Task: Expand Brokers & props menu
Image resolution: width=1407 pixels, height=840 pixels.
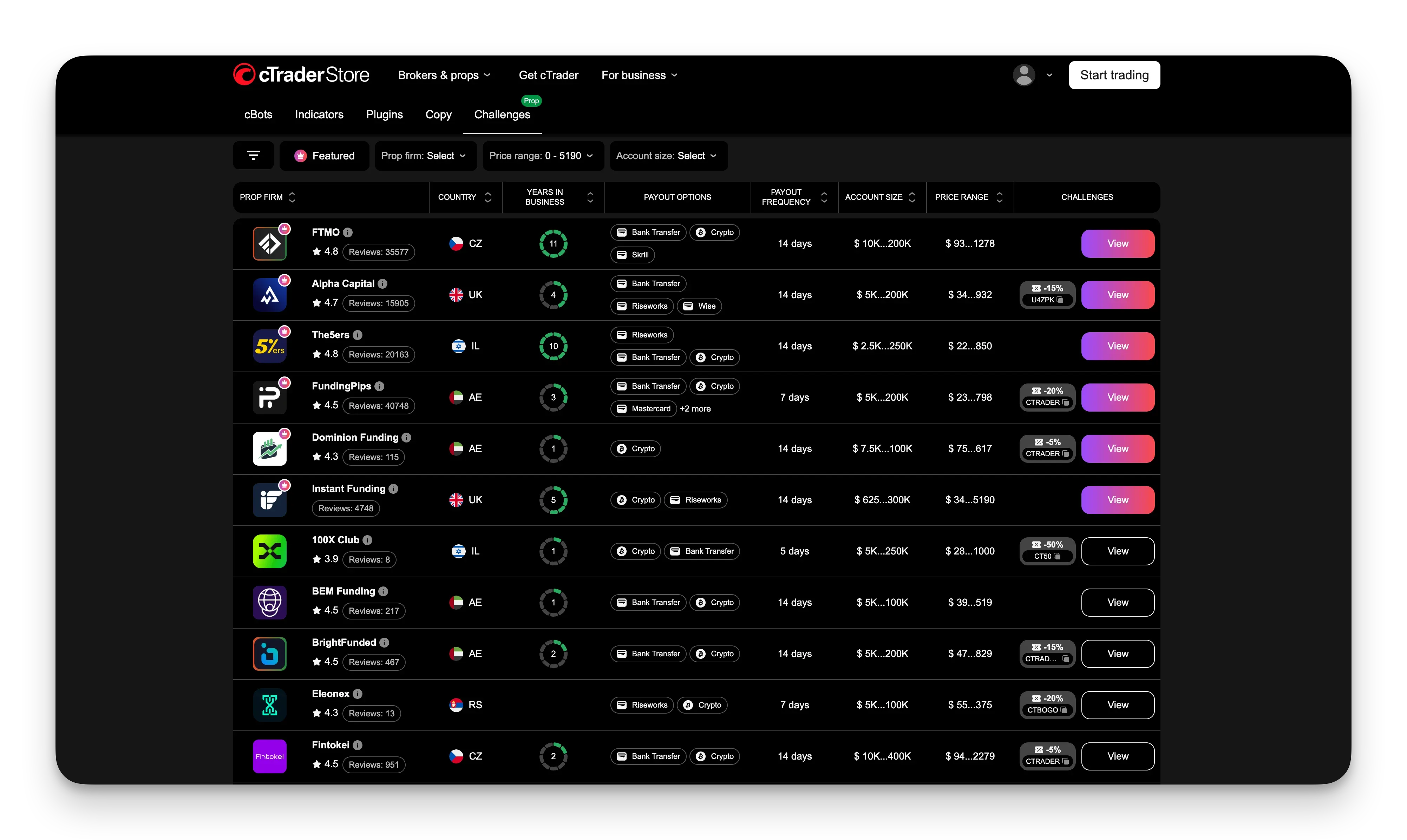Action: click(x=444, y=75)
